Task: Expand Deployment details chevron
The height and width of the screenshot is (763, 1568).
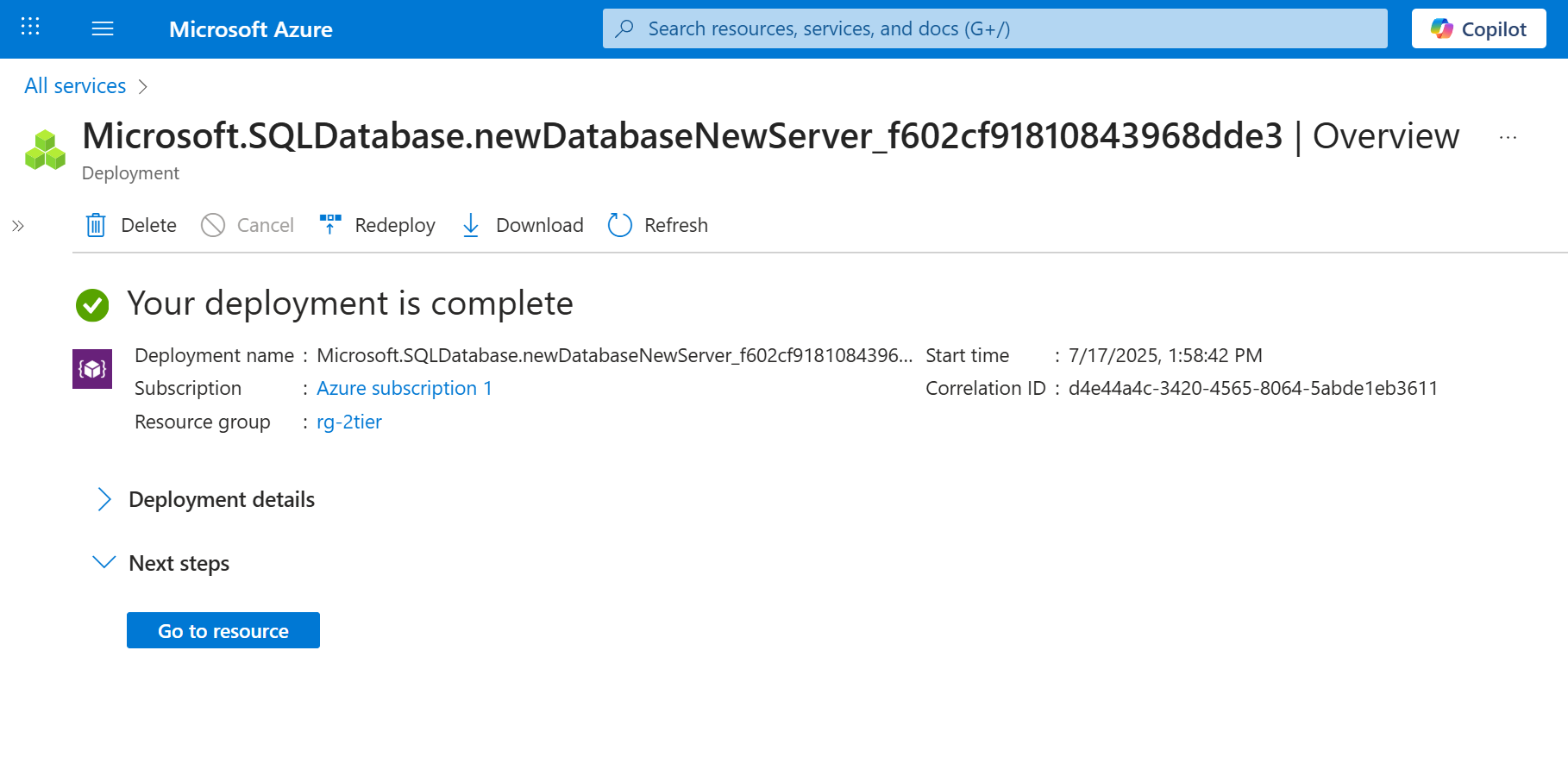Action: 104,500
